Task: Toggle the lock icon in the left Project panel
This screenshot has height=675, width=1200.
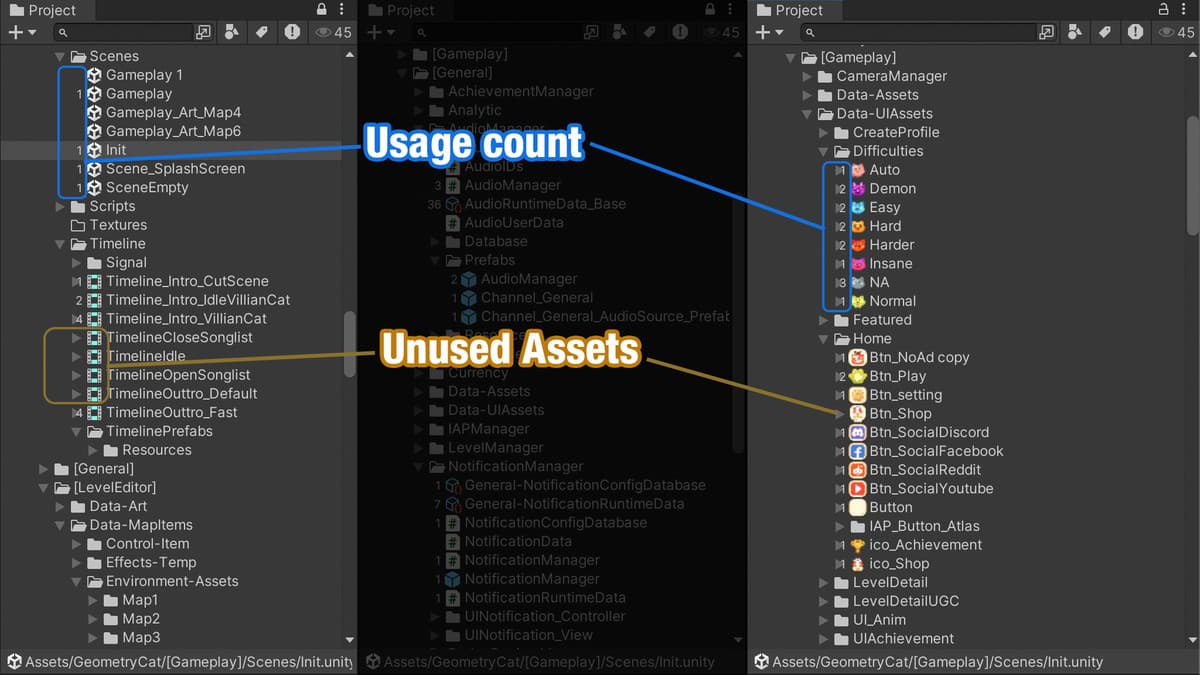Action: coord(321,9)
